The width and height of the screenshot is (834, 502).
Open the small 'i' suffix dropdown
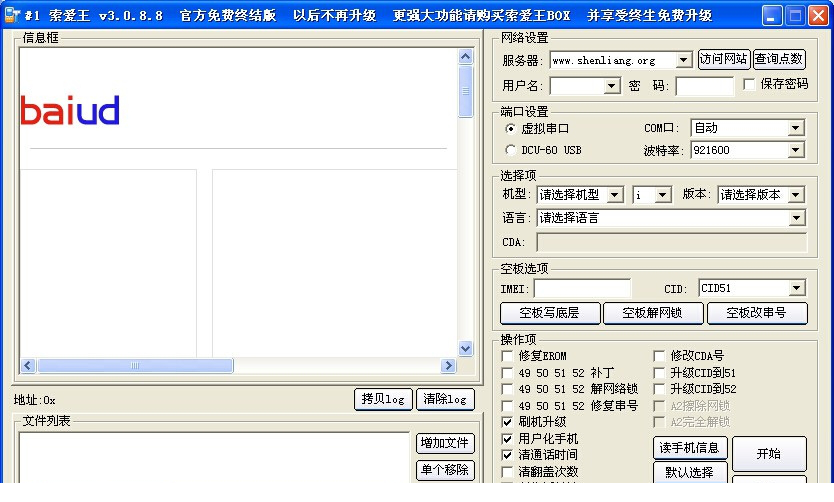[663, 195]
